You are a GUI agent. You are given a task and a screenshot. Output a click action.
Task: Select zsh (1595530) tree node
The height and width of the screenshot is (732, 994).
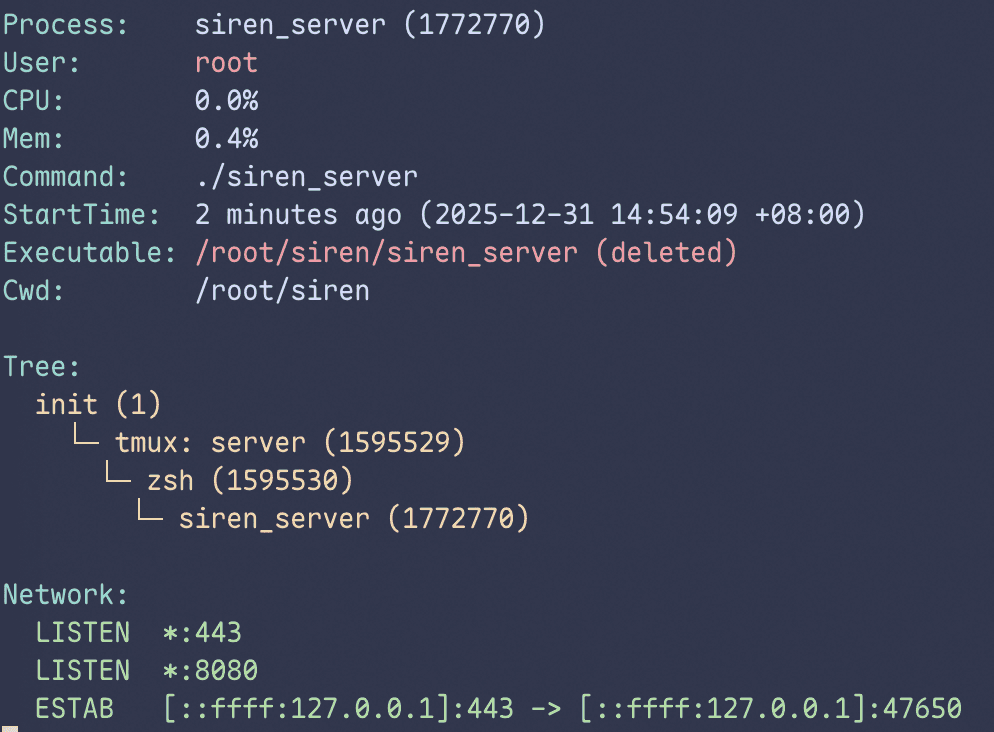pos(250,480)
